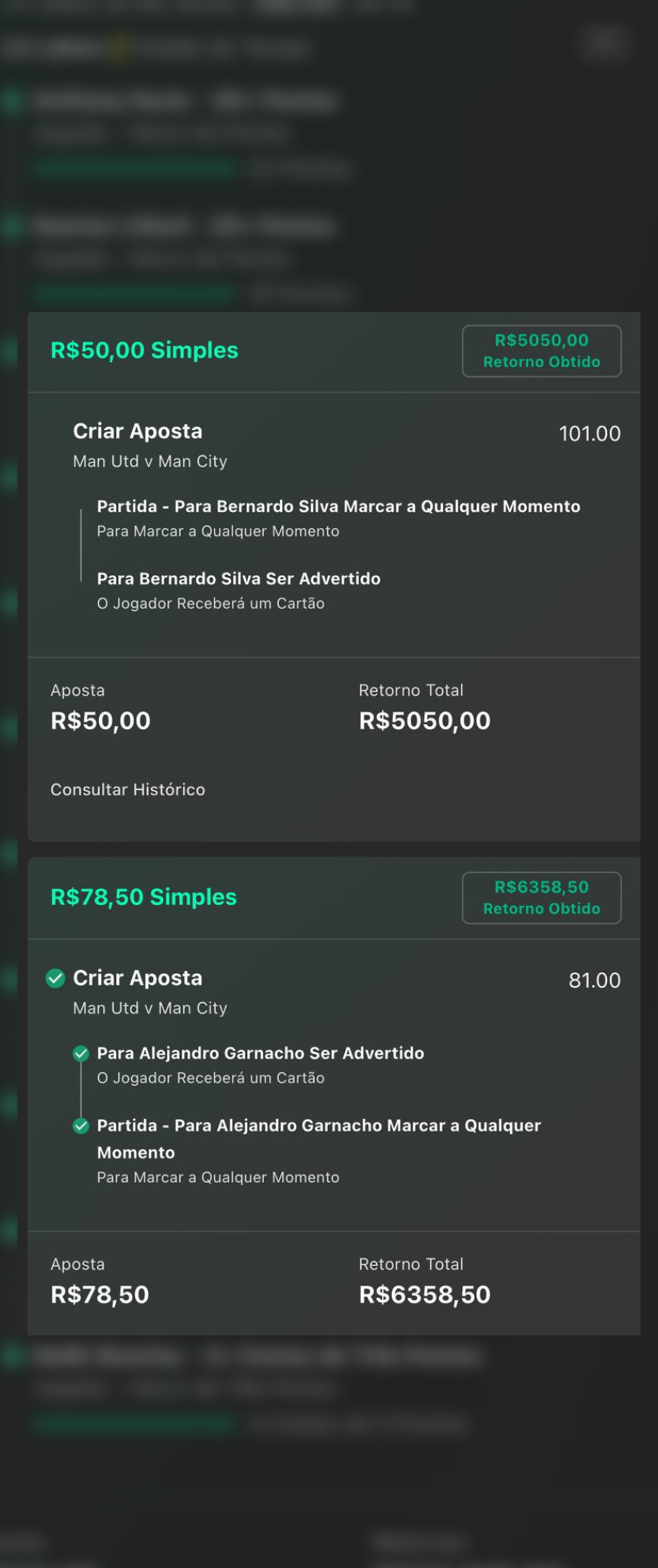Select the 101.00 odds value

[x=589, y=433]
